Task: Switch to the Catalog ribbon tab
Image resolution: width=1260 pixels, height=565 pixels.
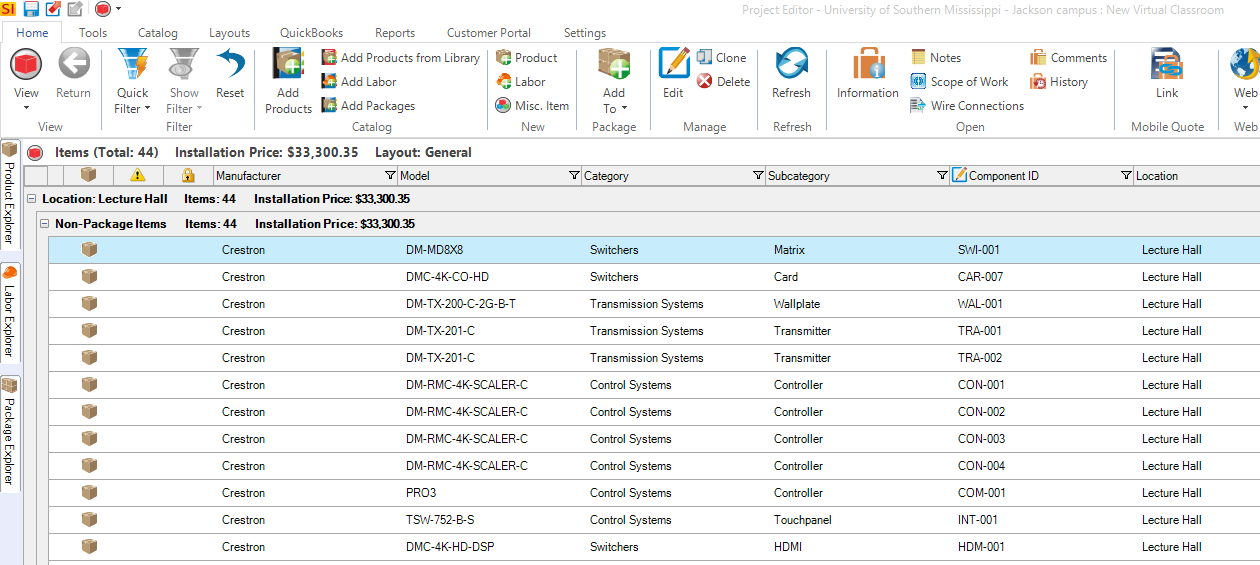Action: click(x=158, y=33)
